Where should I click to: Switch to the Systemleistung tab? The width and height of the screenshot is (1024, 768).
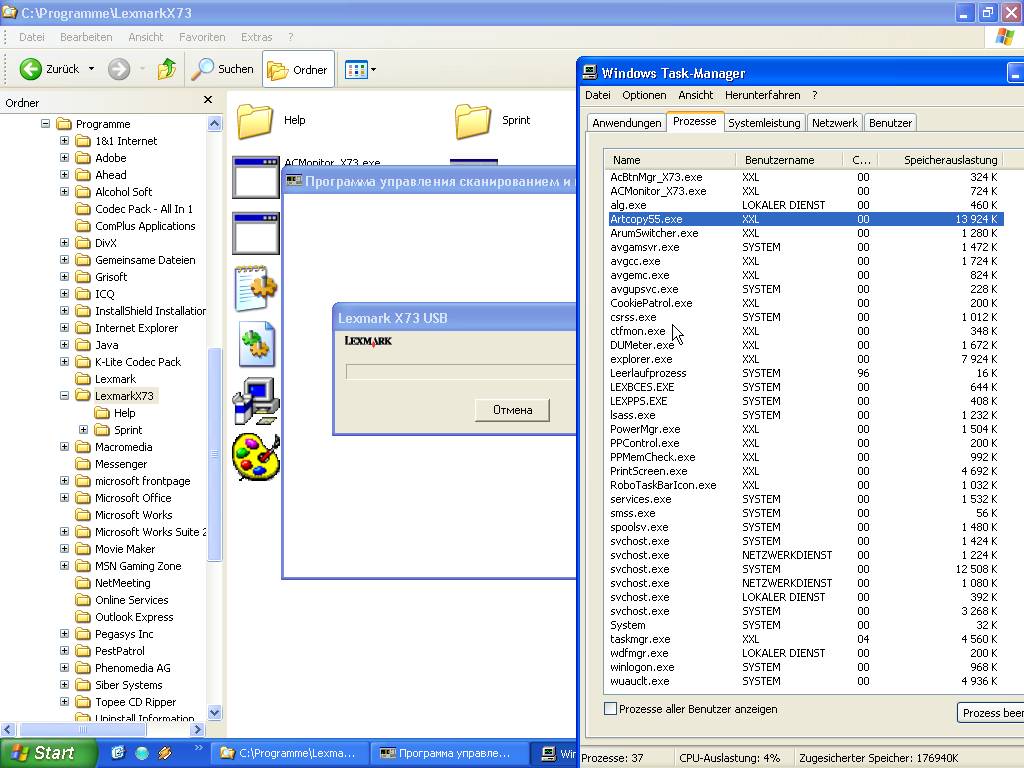click(764, 123)
